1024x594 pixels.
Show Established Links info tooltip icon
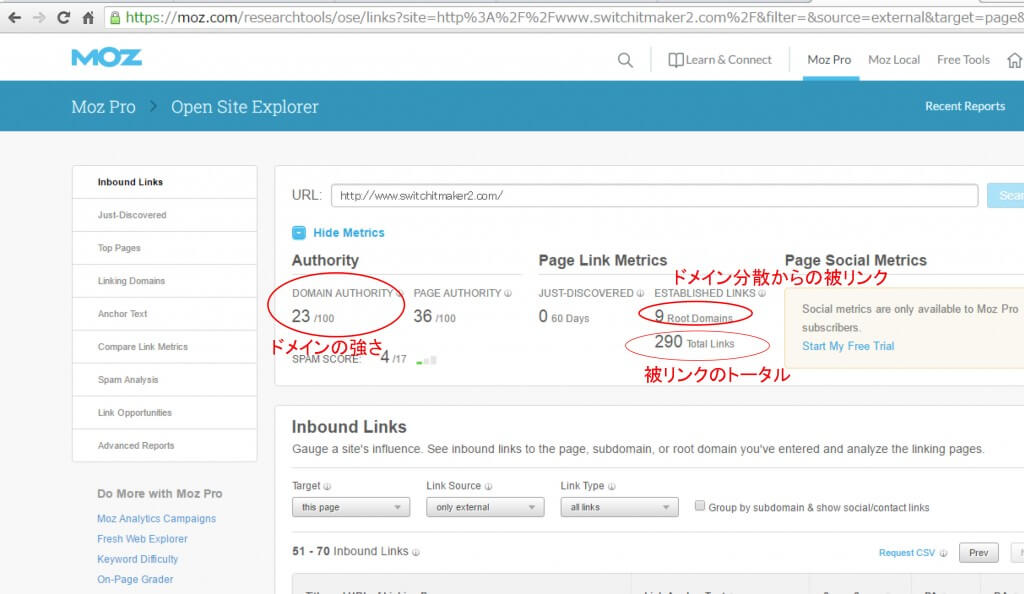761,294
